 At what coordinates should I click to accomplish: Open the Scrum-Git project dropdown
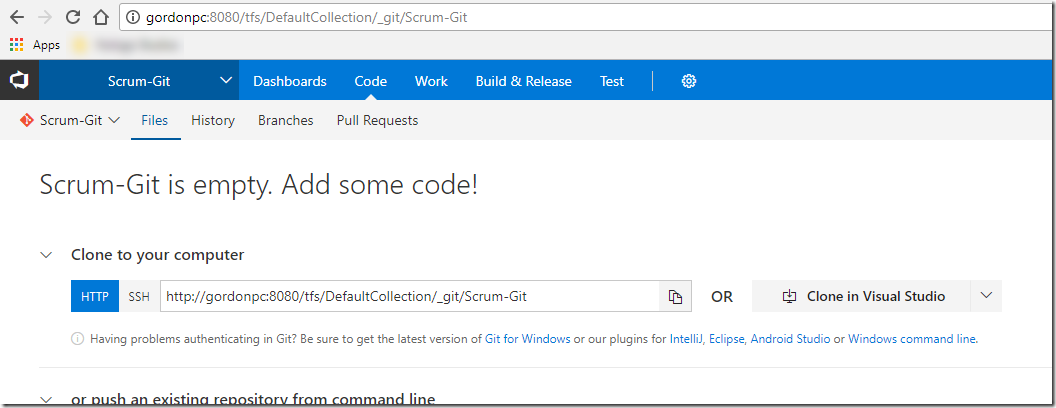pos(226,81)
